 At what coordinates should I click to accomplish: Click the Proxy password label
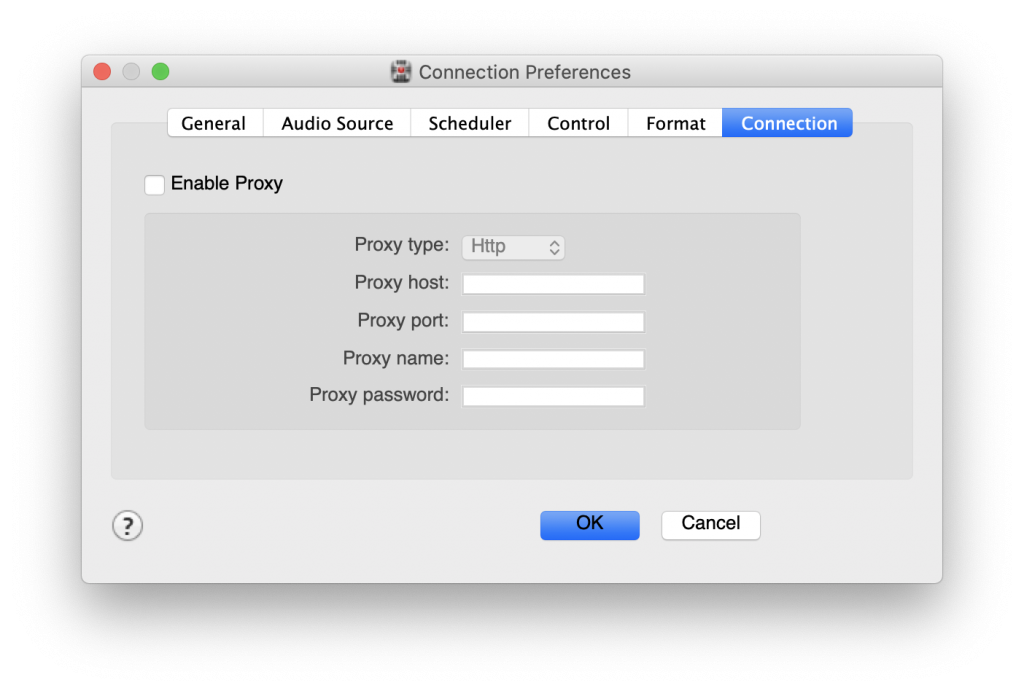tap(379, 395)
